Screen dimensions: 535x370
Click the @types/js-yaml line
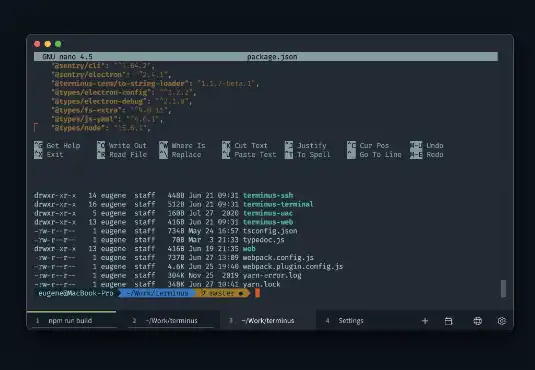(107, 119)
